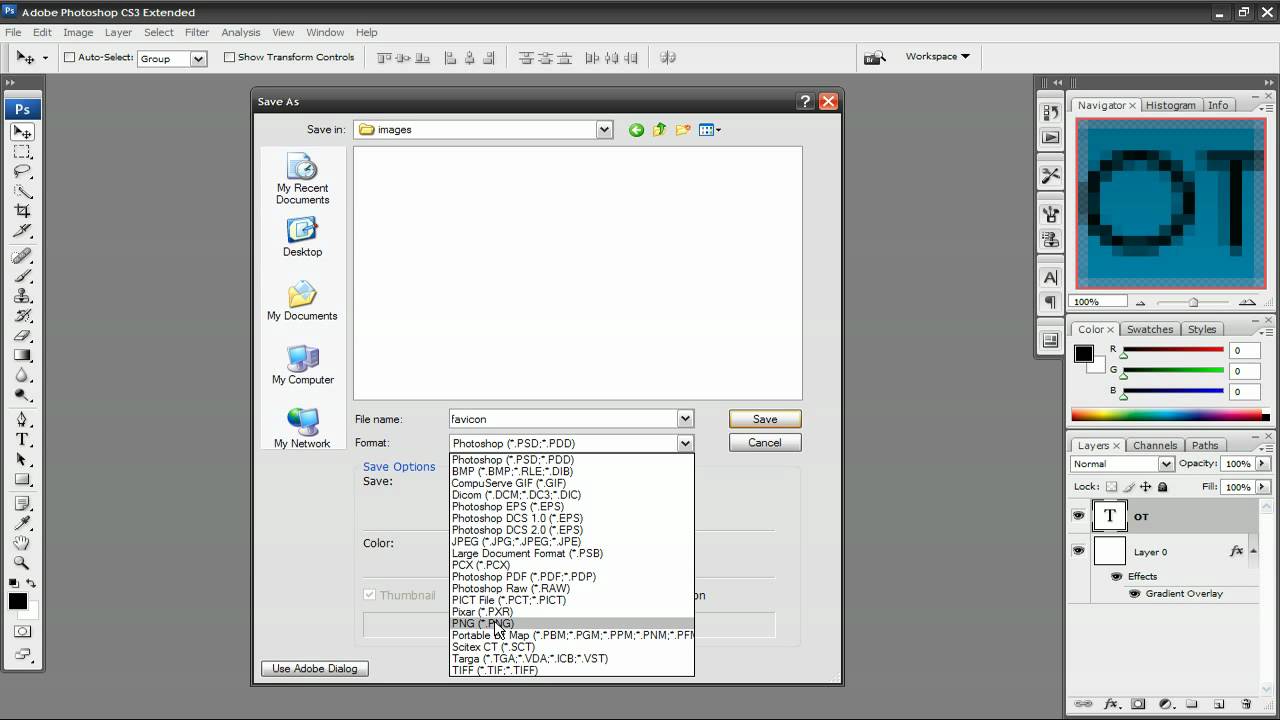
Task: Click the Navigator zoom slider
Action: click(x=1193, y=302)
